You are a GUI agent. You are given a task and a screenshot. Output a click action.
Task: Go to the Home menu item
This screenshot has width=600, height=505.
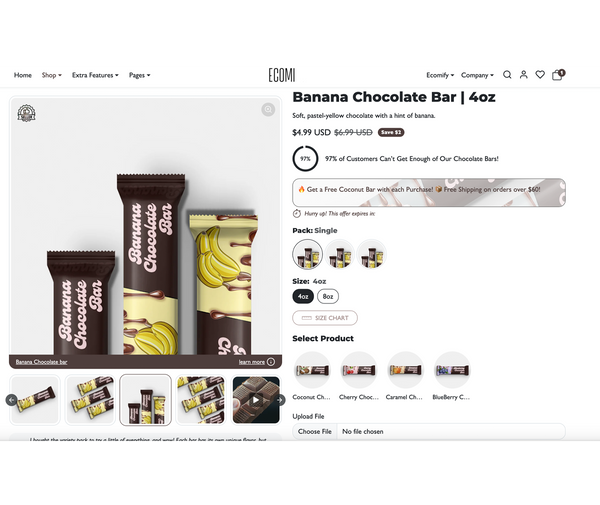click(23, 75)
